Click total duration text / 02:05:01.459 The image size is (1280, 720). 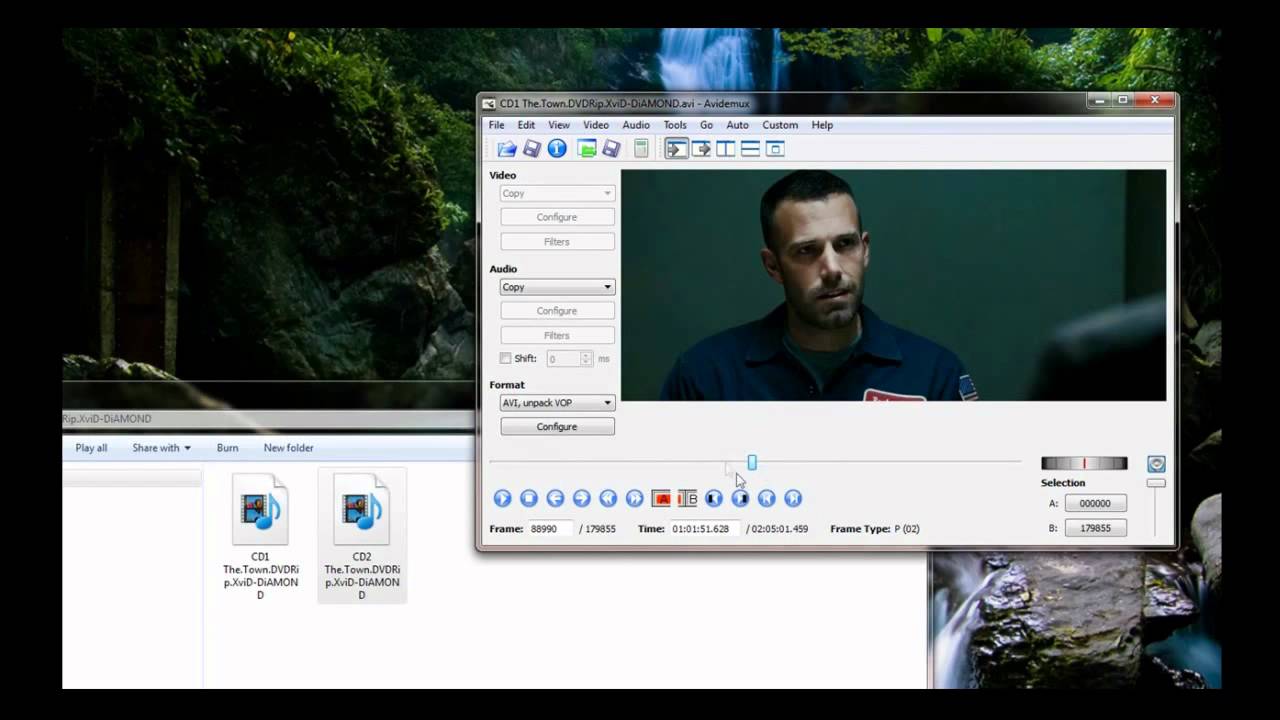tap(777, 529)
